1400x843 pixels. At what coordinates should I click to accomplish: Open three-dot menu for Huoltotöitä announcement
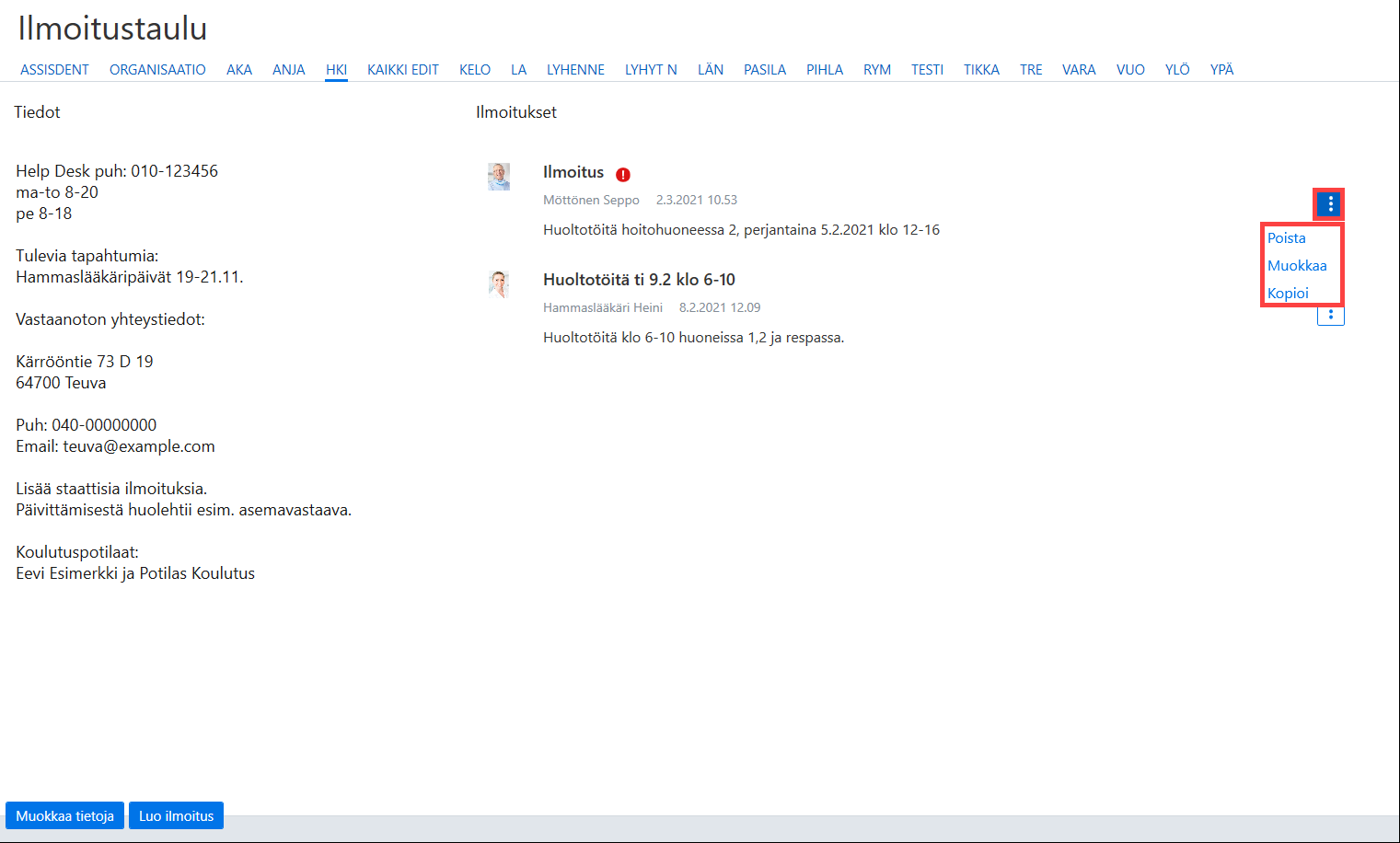pos(1330,316)
